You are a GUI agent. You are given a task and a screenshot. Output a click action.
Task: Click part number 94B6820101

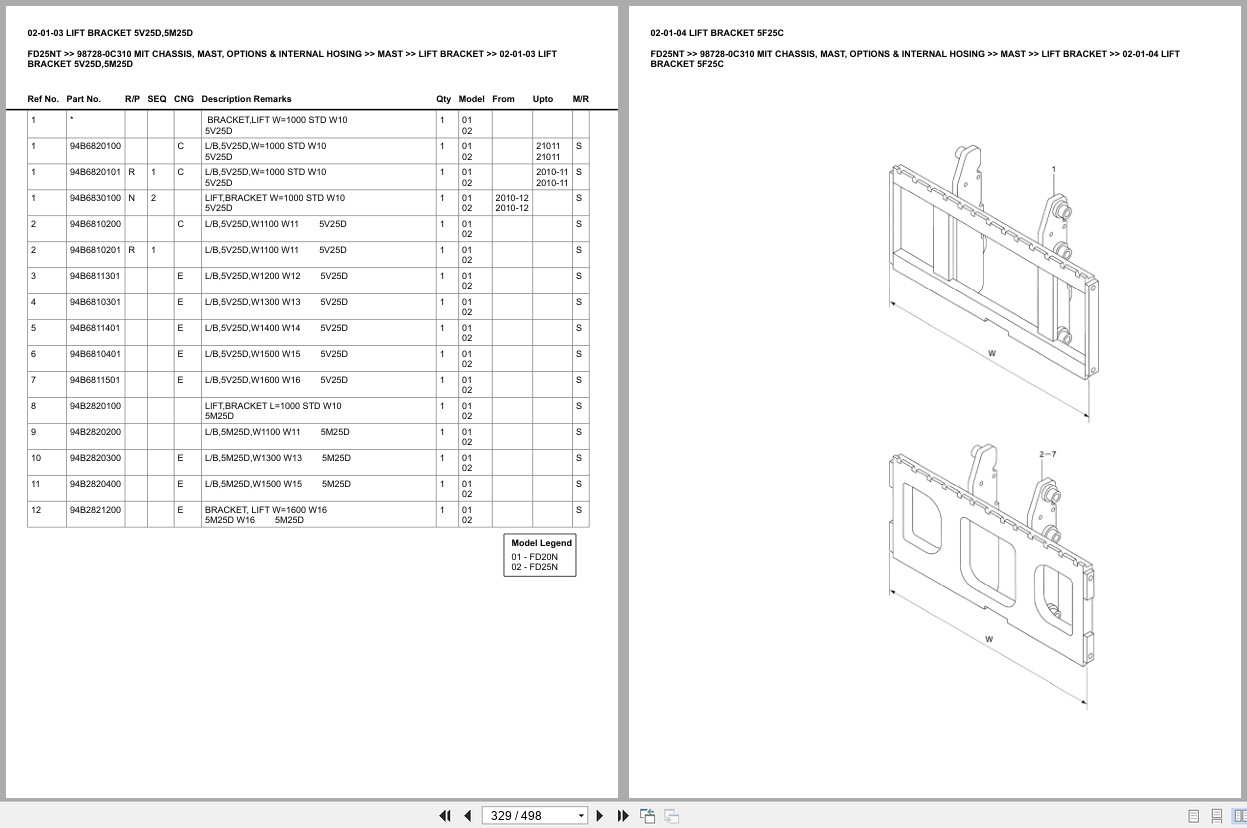point(95,172)
